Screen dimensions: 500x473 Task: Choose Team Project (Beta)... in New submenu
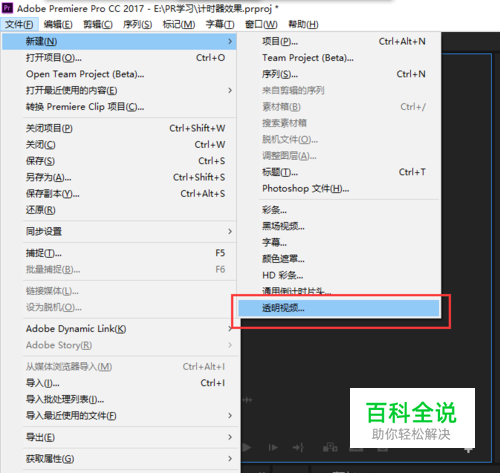(x=339, y=58)
